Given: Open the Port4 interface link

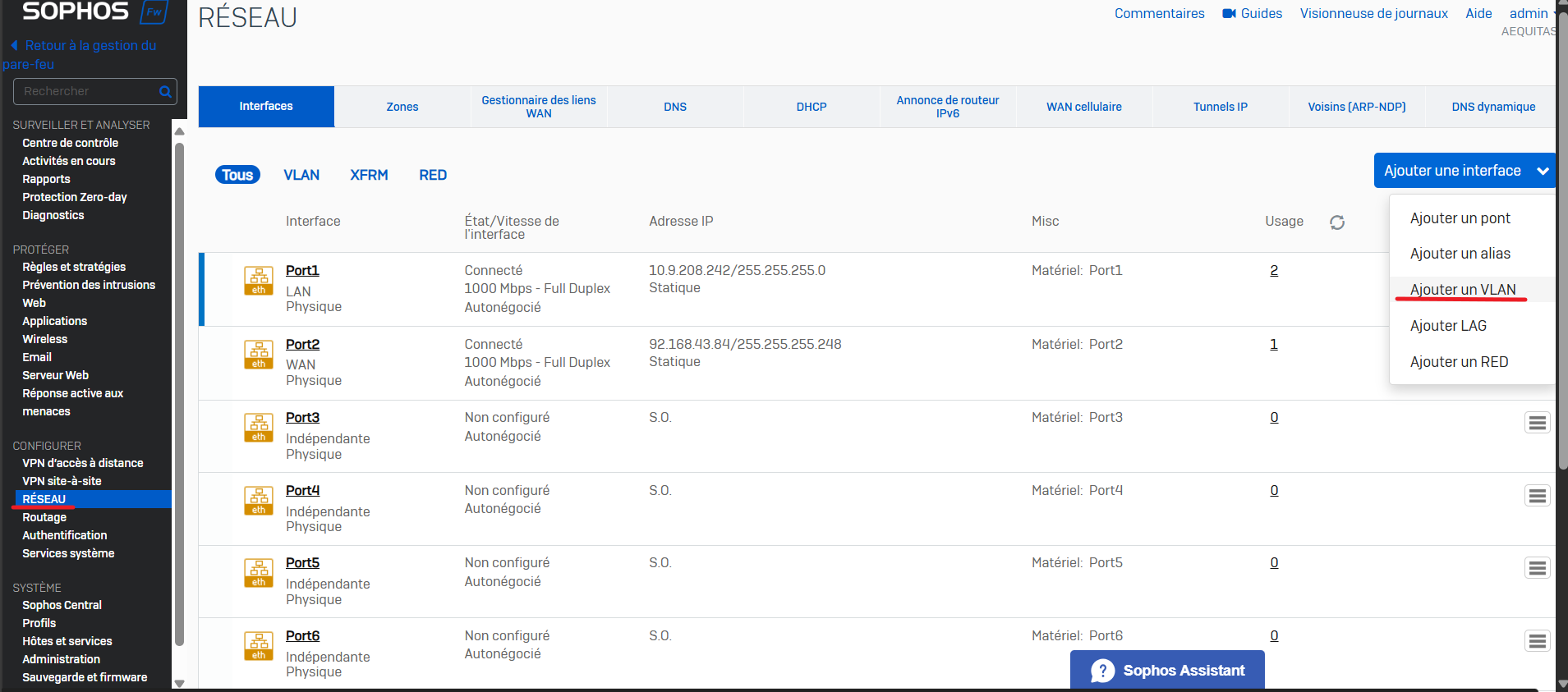Looking at the screenshot, I should 302,490.
